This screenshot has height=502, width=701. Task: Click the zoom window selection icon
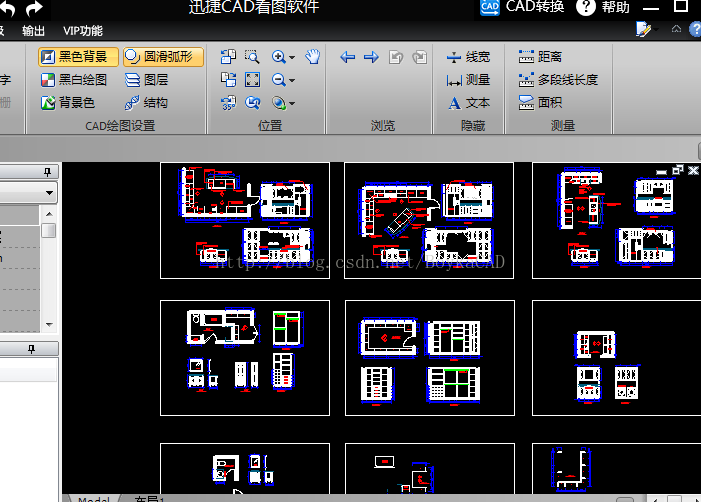252,57
